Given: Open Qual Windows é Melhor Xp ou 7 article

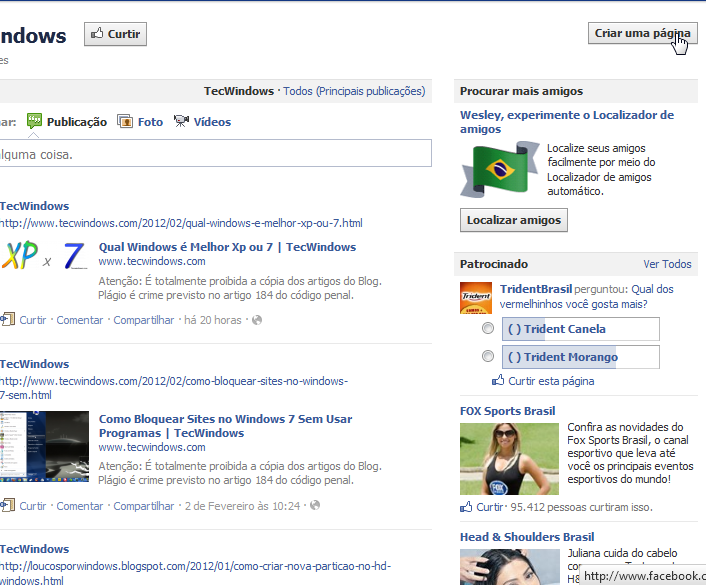Looking at the screenshot, I should (227, 247).
